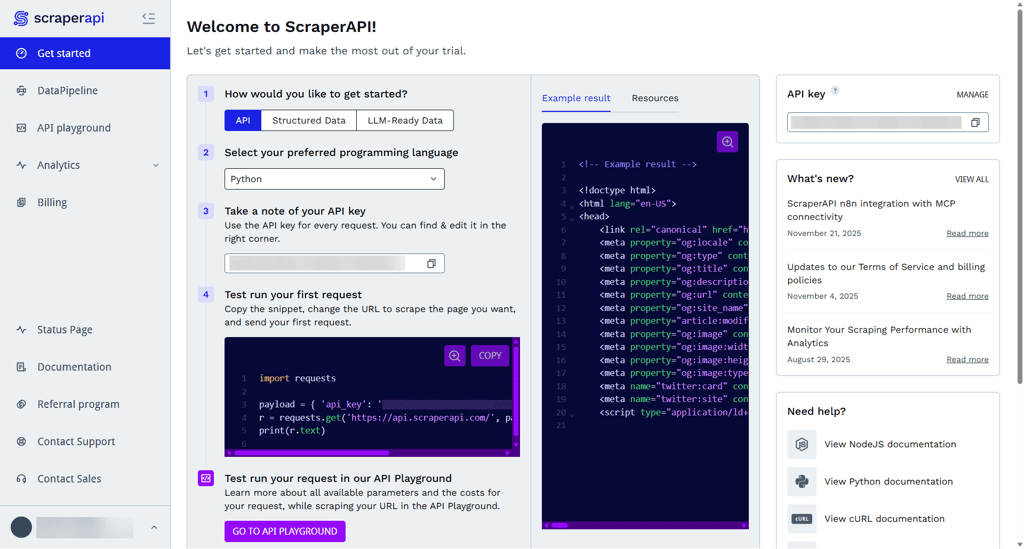
Task: Expand the Analytics submenu chevron
Action: pyautogui.click(x=155, y=165)
